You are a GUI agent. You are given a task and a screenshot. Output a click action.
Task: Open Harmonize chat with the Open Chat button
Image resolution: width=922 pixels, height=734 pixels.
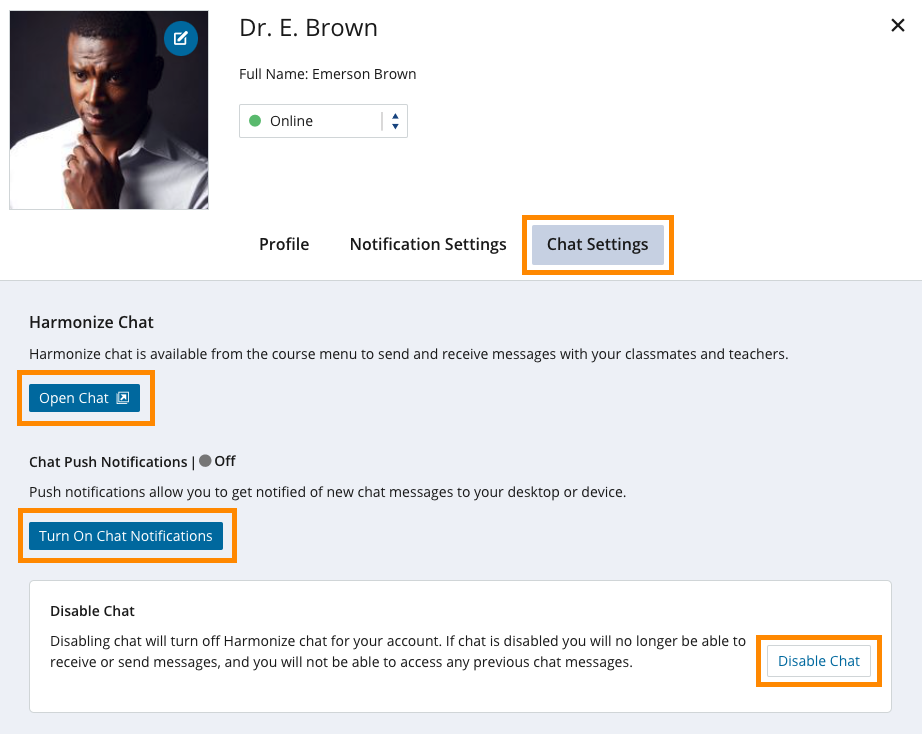84,397
